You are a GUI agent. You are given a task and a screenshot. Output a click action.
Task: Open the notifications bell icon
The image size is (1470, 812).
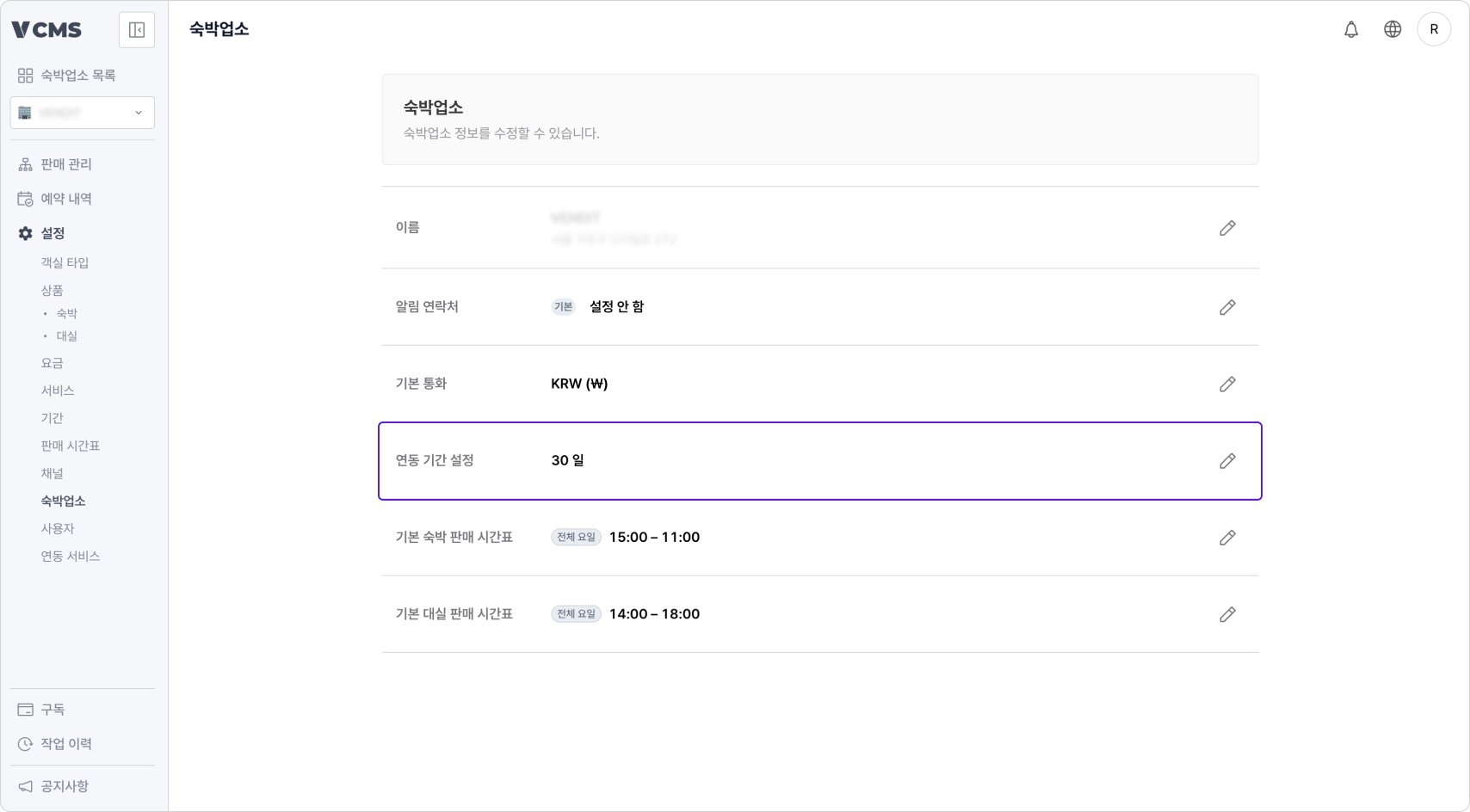click(x=1350, y=28)
